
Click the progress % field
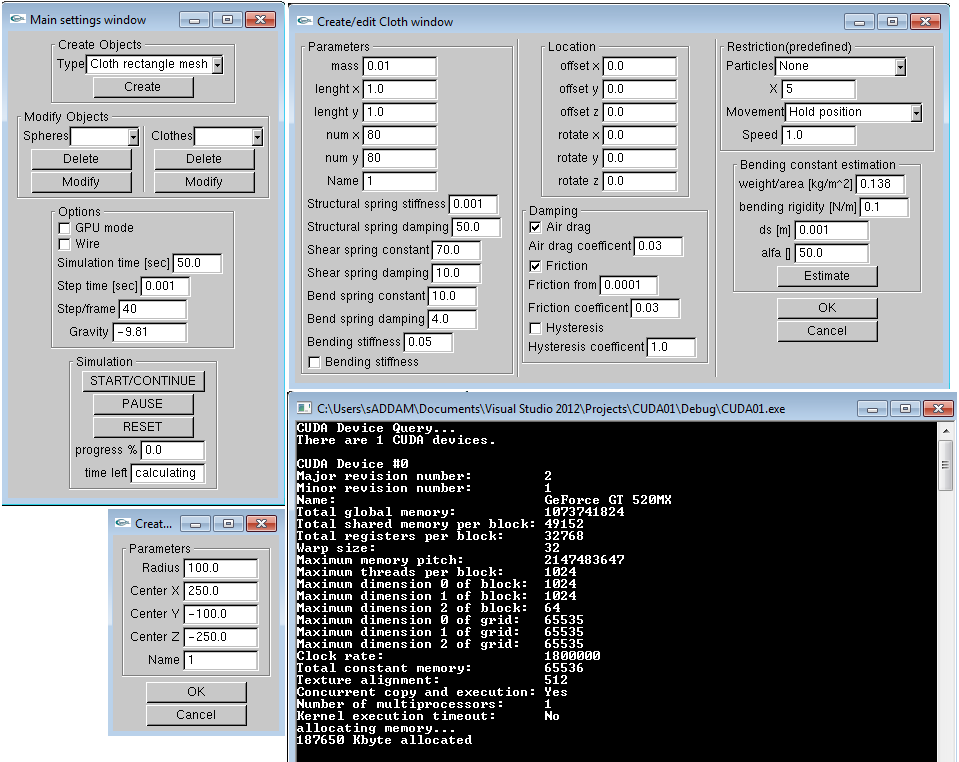click(173, 450)
